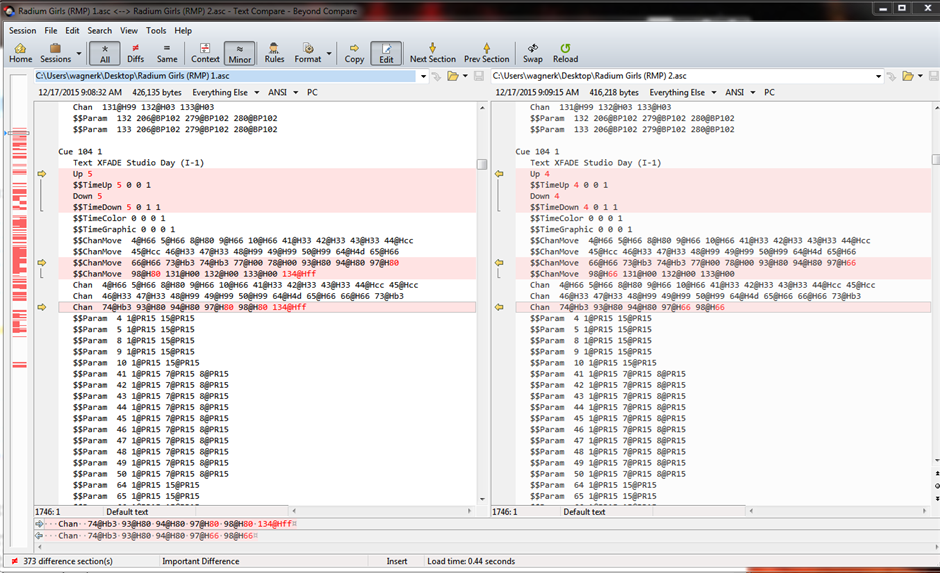Image resolution: width=940 pixels, height=573 pixels.
Task: Jump to Next Section
Action: (432, 53)
